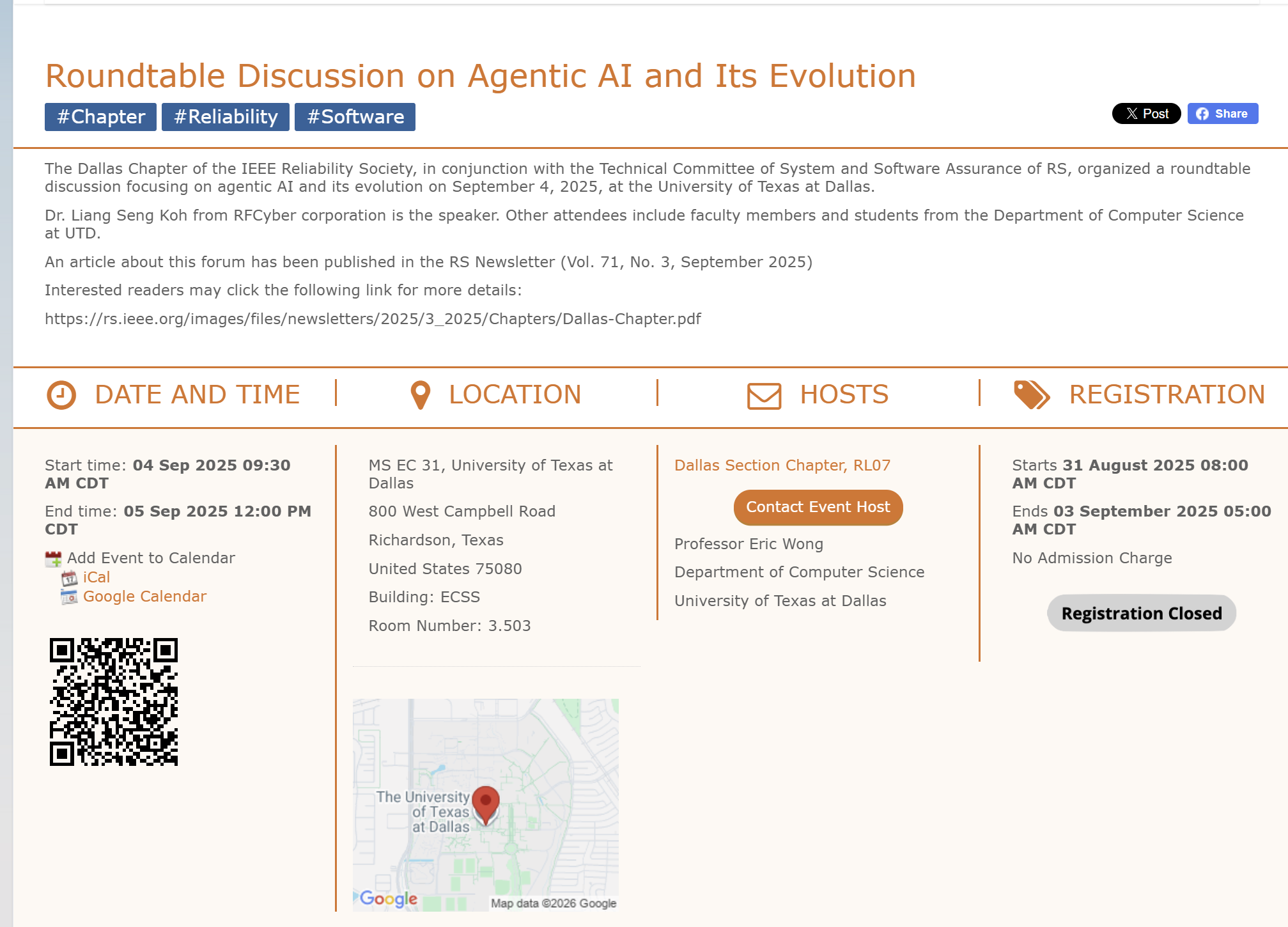Select the REGISTRATION section heading
This screenshot has height=927, width=1288.
tap(1167, 395)
